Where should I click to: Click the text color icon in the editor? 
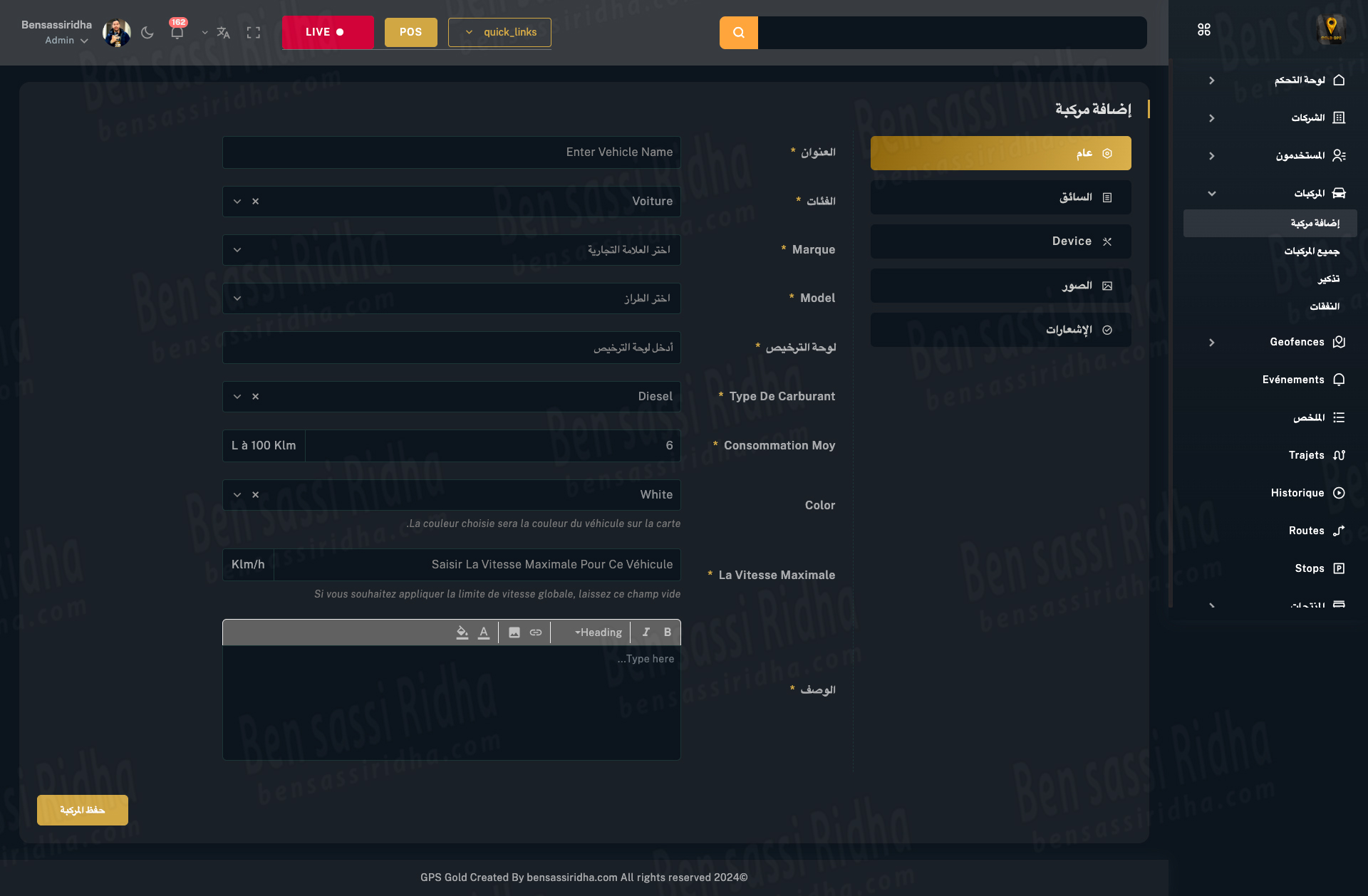pos(484,632)
